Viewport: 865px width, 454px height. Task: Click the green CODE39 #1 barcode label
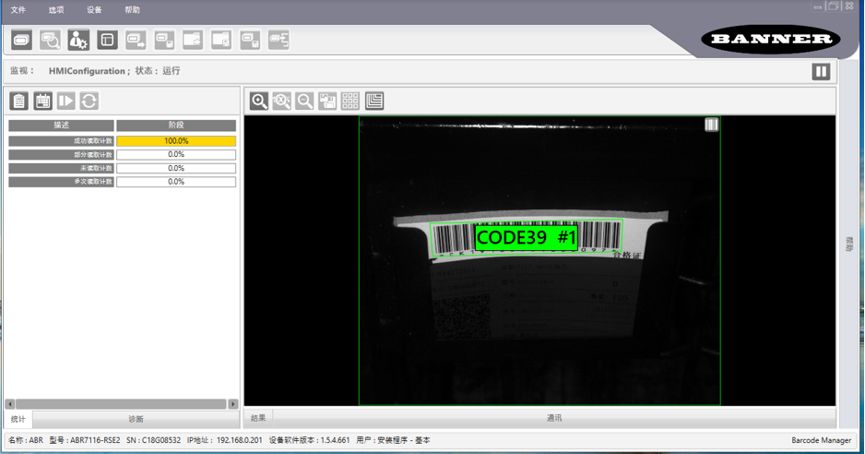point(526,238)
